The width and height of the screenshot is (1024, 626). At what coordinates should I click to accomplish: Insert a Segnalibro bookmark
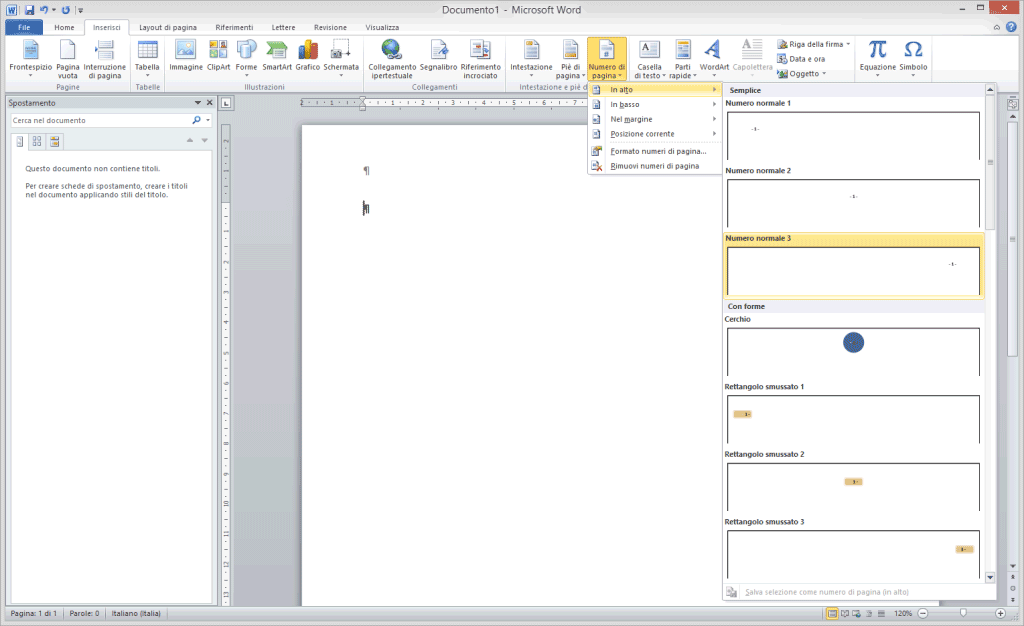pyautogui.click(x=438, y=55)
